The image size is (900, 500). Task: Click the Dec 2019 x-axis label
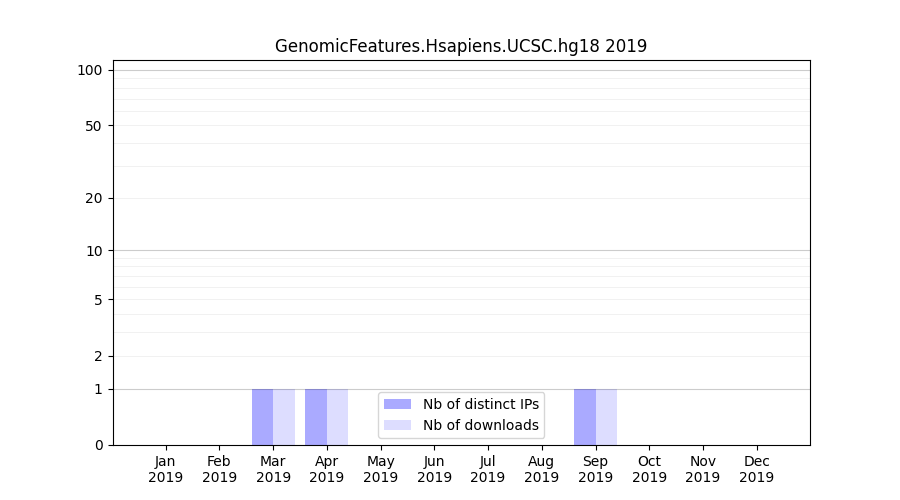756,469
